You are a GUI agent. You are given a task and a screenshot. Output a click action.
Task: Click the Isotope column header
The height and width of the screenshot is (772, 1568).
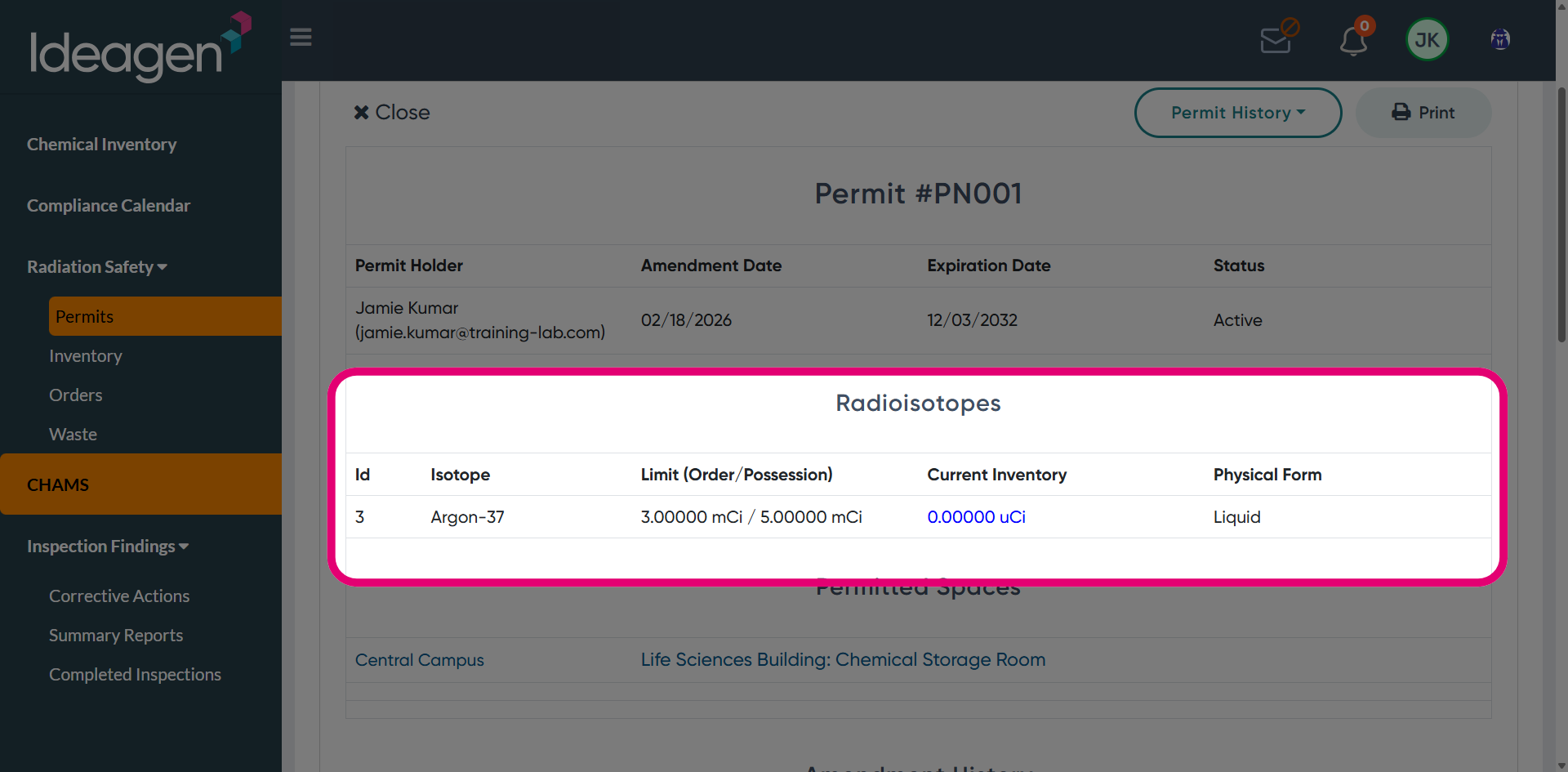click(460, 475)
